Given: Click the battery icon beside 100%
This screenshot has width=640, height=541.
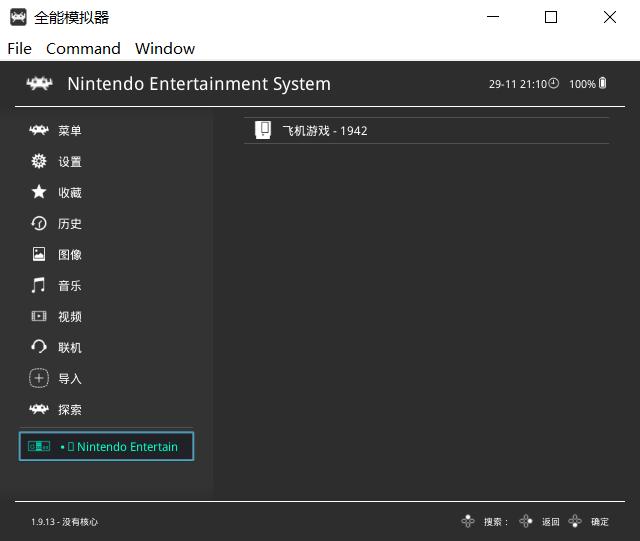Looking at the screenshot, I should tap(602, 83).
